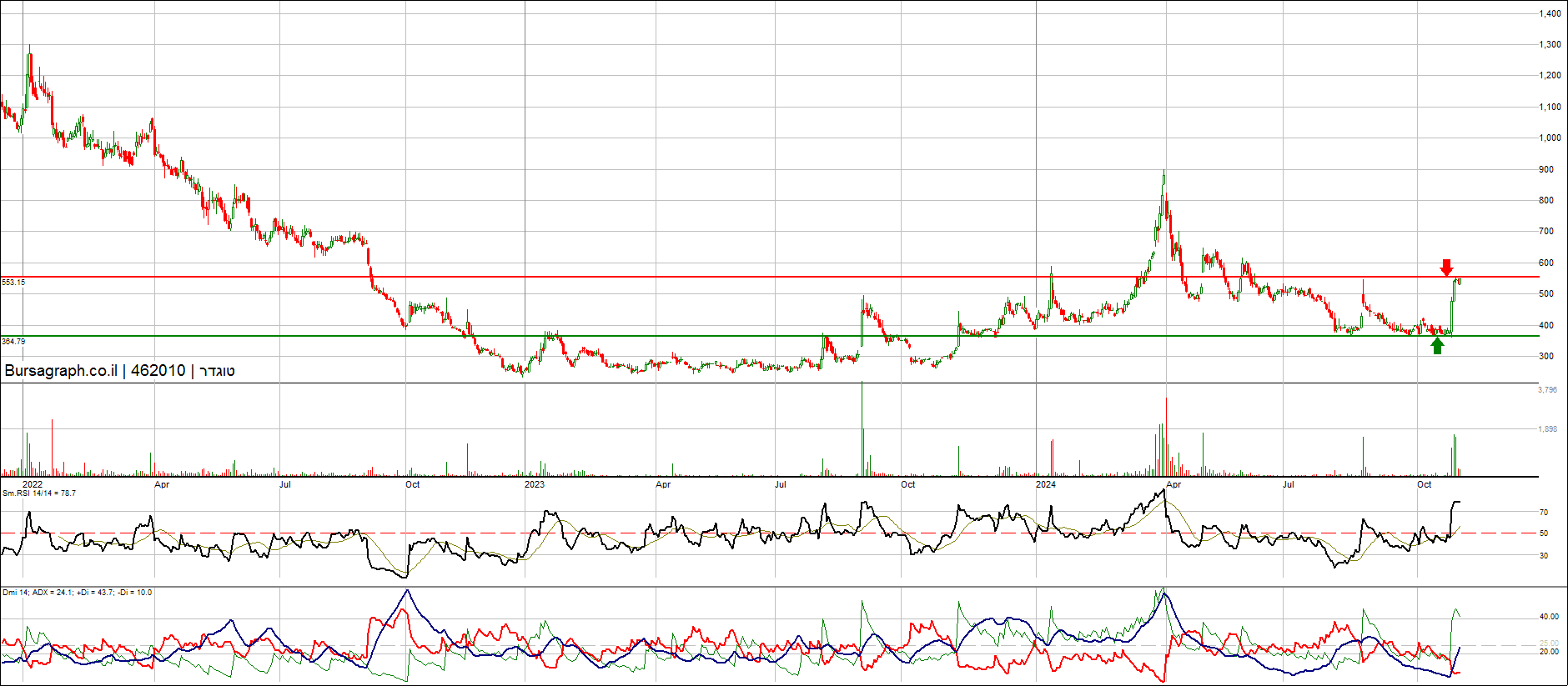Image resolution: width=1568 pixels, height=686 pixels.
Task: Click the 3,796 volume axis label
Action: pos(1547,389)
